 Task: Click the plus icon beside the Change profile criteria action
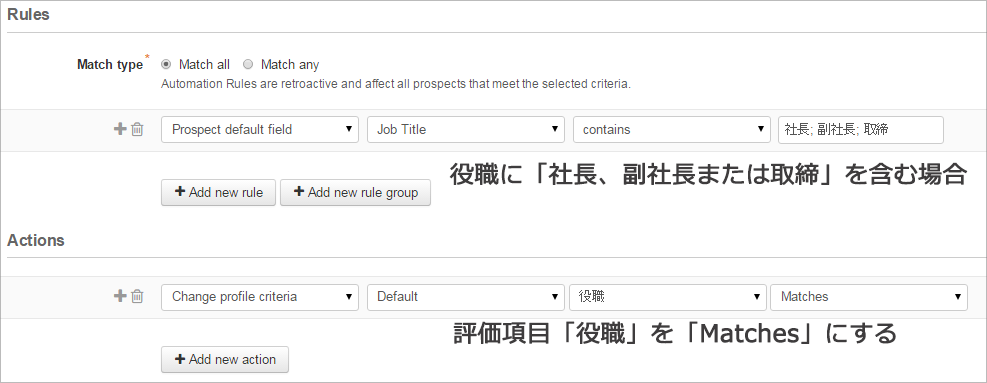pos(120,296)
